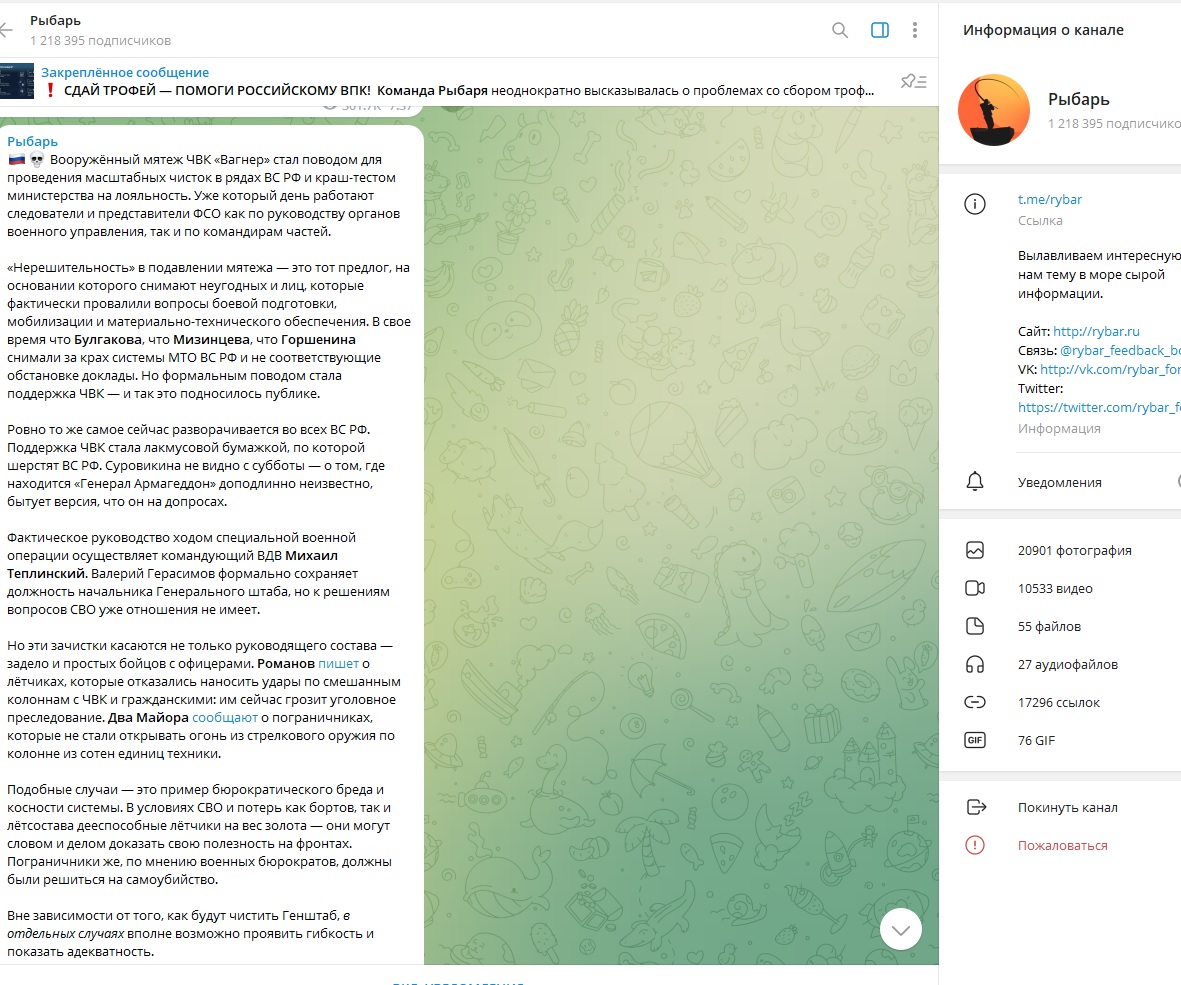Open the three-dot channel menu
The height and width of the screenshot is (985, 1181).
(914, 30)
